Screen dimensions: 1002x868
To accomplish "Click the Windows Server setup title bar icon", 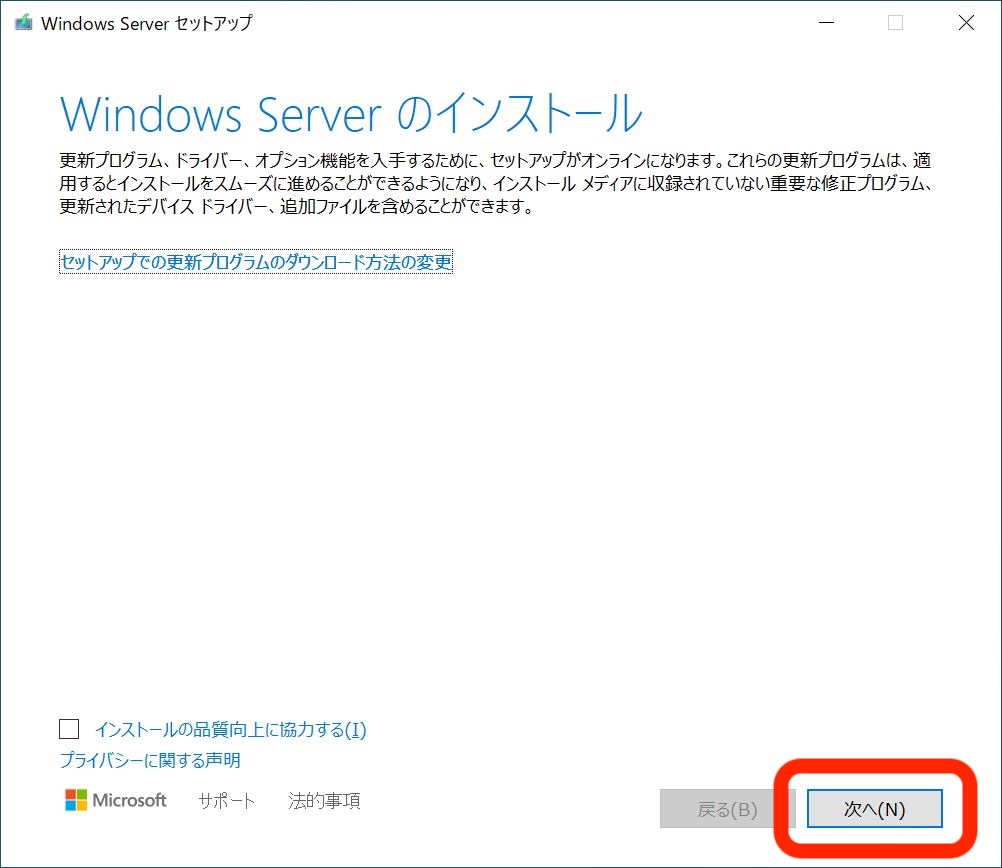I will click(23, 23).
